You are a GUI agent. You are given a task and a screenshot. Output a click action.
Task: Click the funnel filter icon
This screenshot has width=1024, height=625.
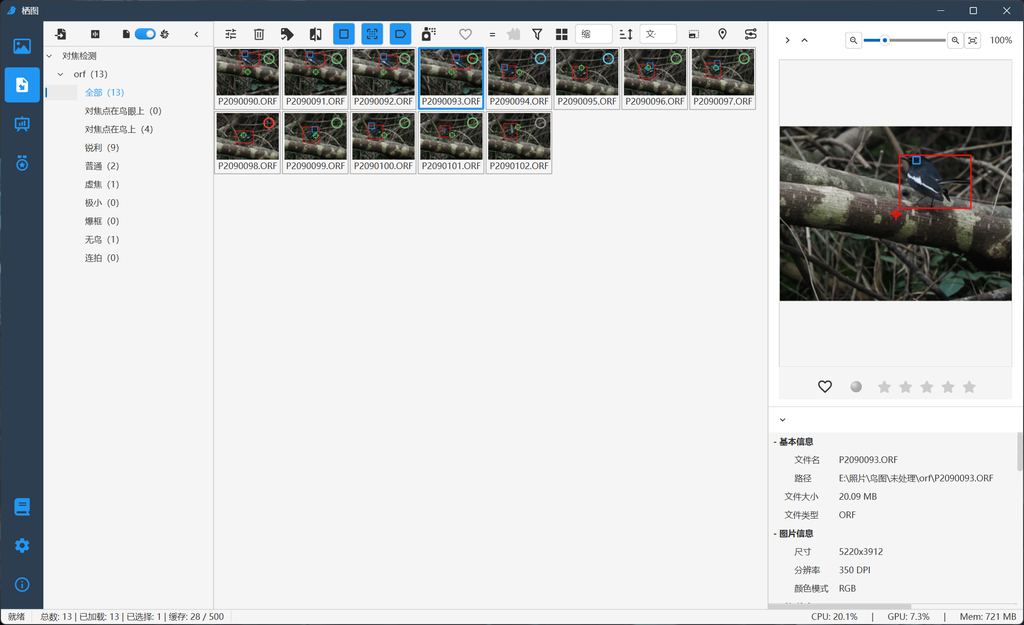(537, 34)
